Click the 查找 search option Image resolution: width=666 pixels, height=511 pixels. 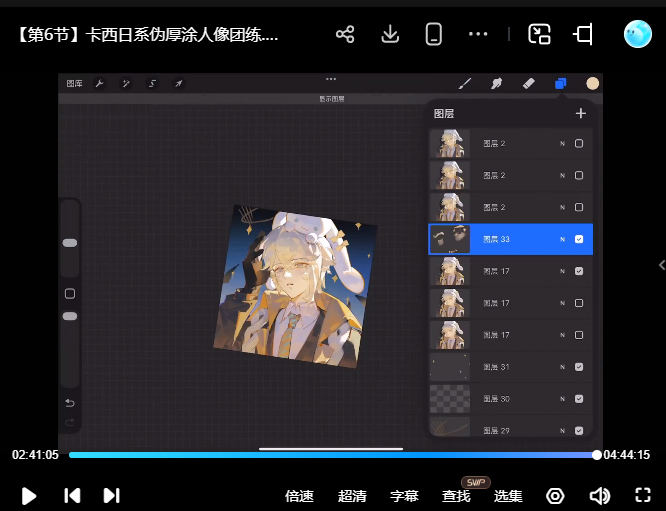coord(456,496)
